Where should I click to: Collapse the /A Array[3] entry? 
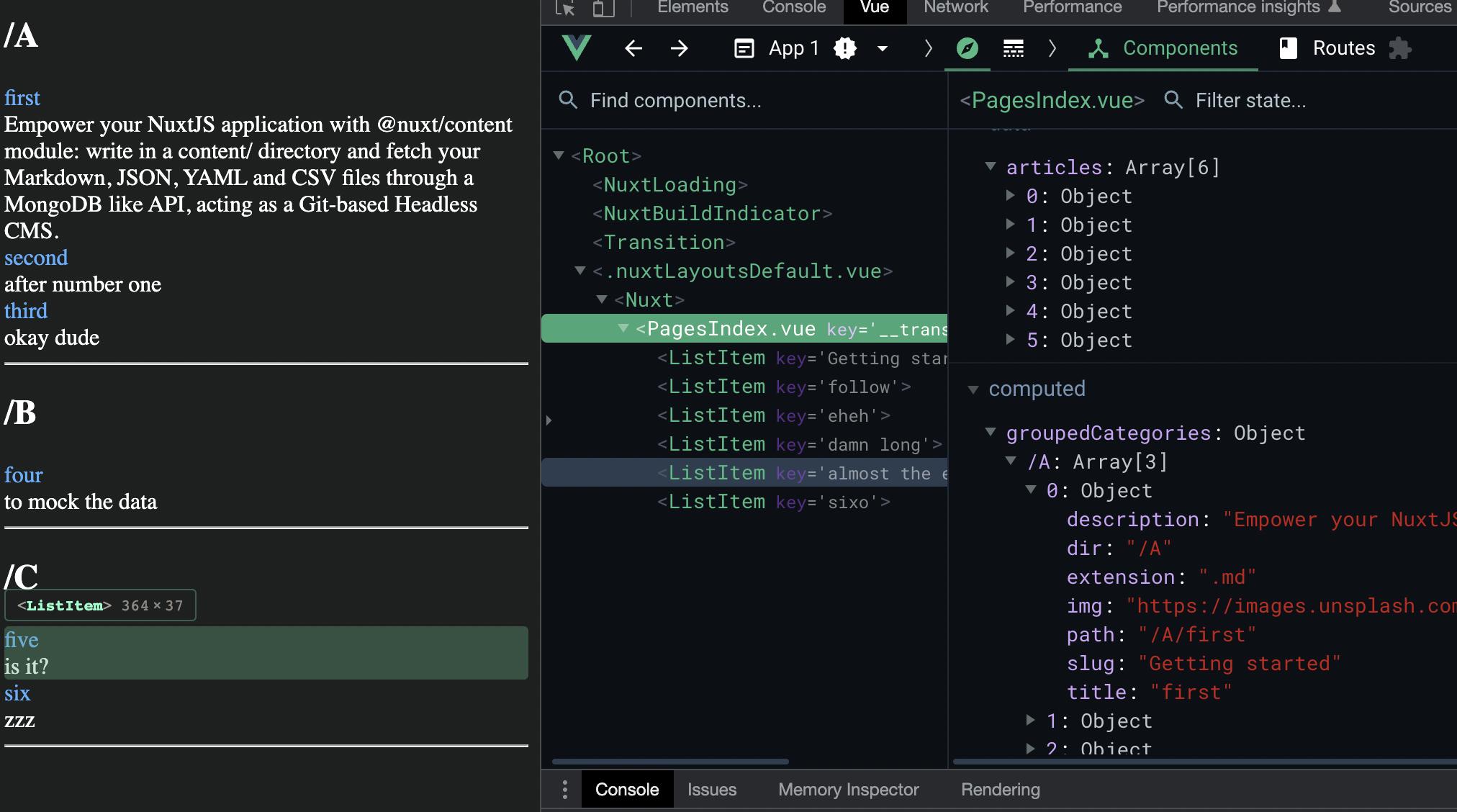1011,461
